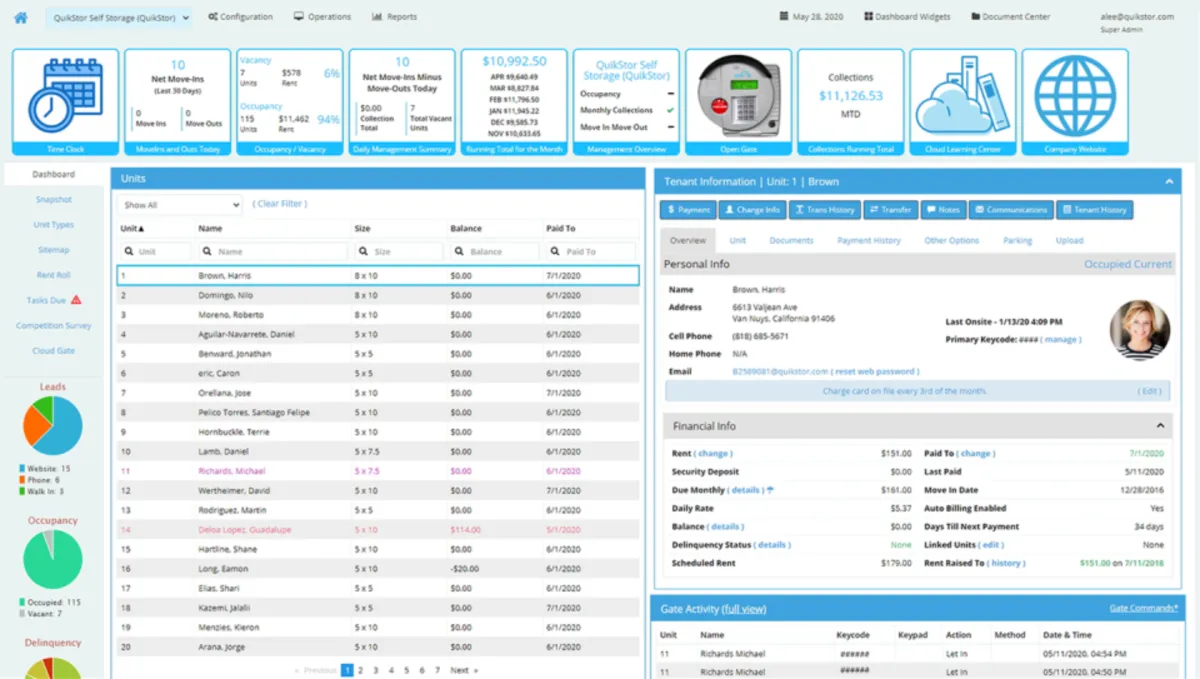Image resolution: width=1200 pixels, height=679 pixels.
Task: Click the home icon in top bar
Action: point(21,17)
